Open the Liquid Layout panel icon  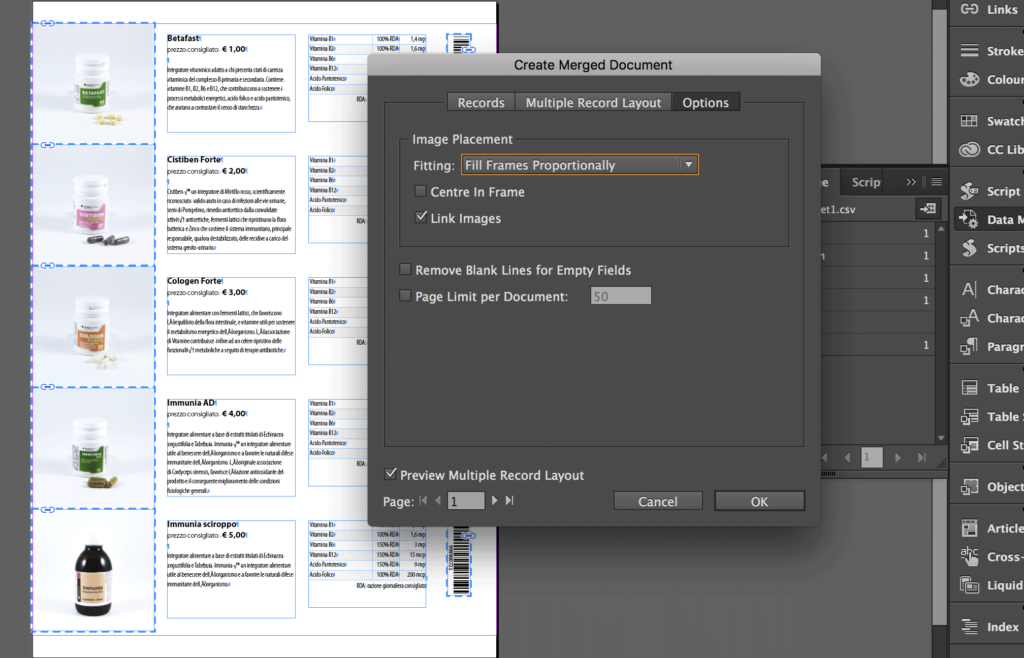coord(969,585)
